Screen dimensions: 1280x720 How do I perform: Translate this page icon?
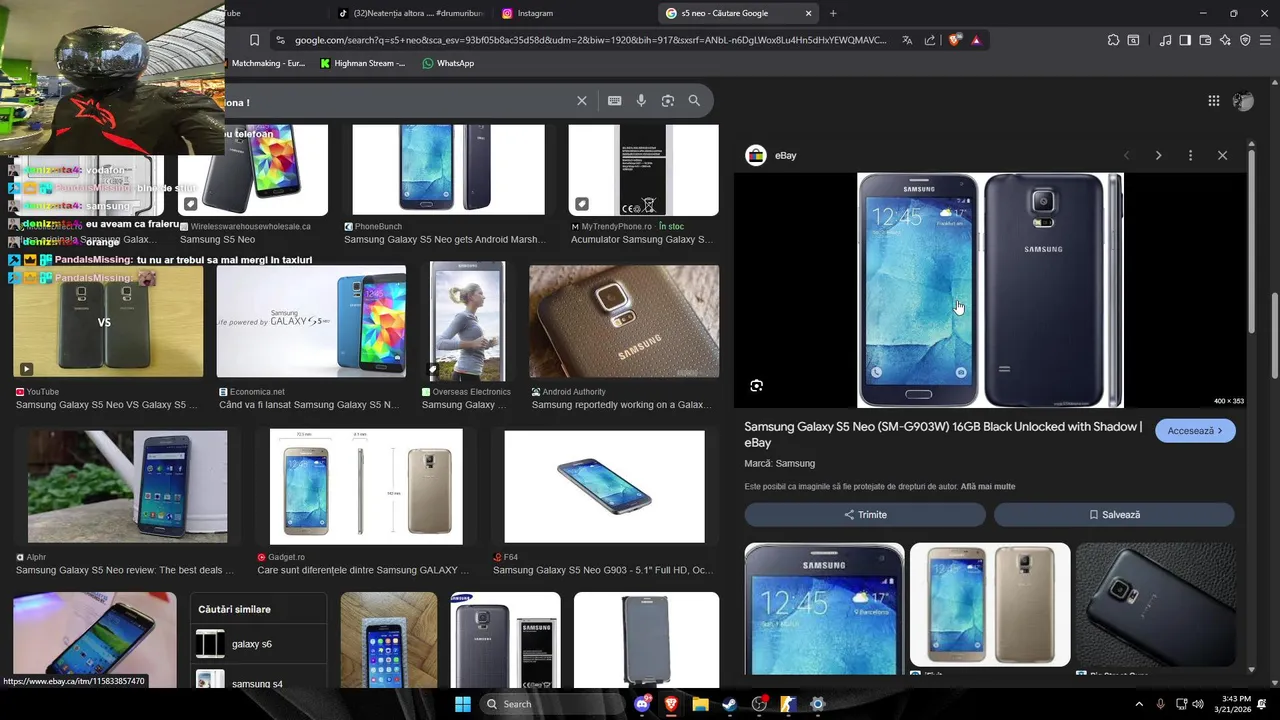(x=907, y=40)
